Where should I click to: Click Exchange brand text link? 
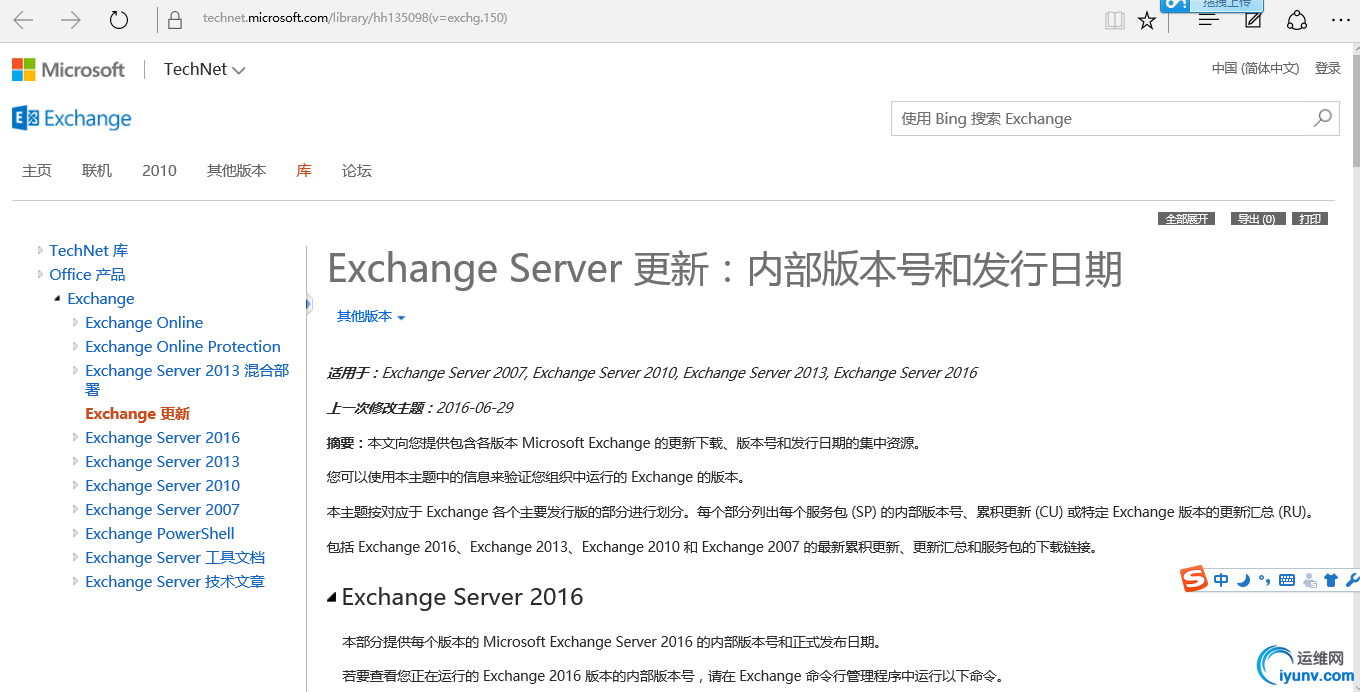(x=88, y=119)
